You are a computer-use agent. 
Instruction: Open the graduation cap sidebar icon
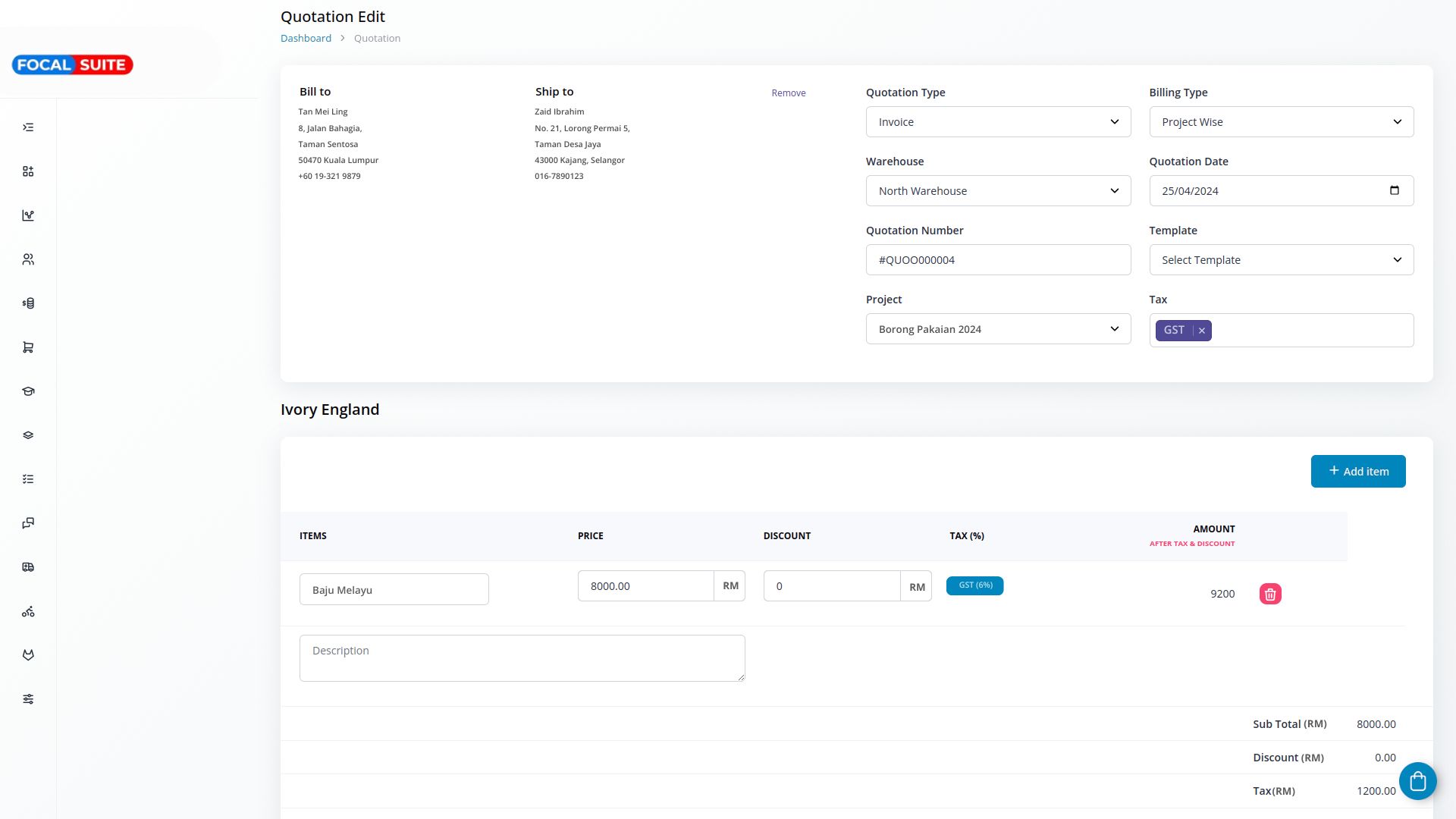point(28,391)
